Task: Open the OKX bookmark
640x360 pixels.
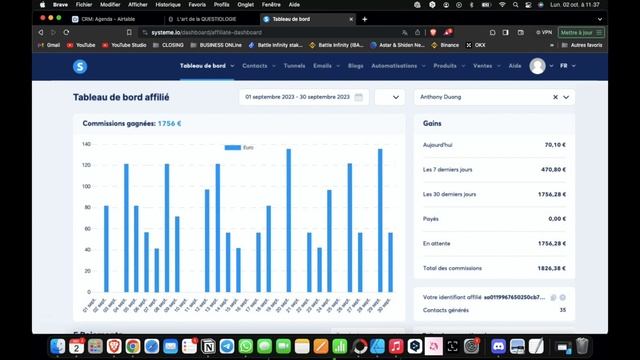Action: click(476, 45)
